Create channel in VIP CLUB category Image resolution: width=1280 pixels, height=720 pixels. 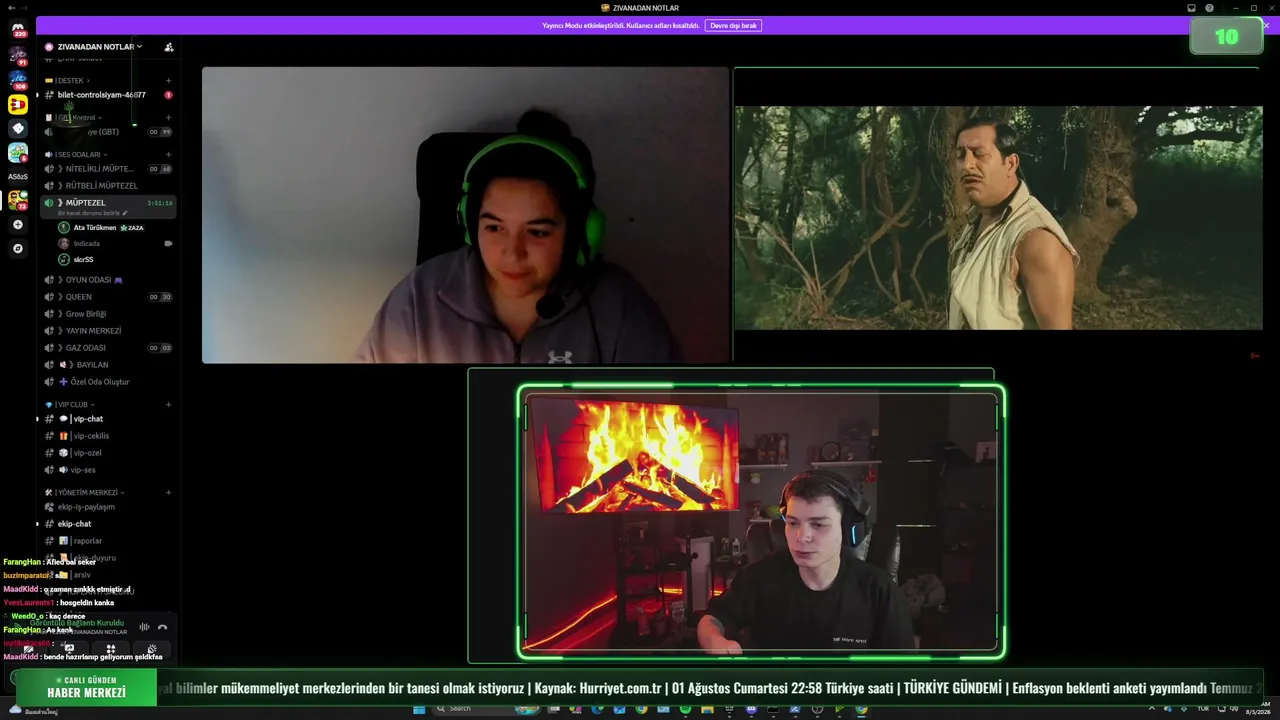pos(168,405)
